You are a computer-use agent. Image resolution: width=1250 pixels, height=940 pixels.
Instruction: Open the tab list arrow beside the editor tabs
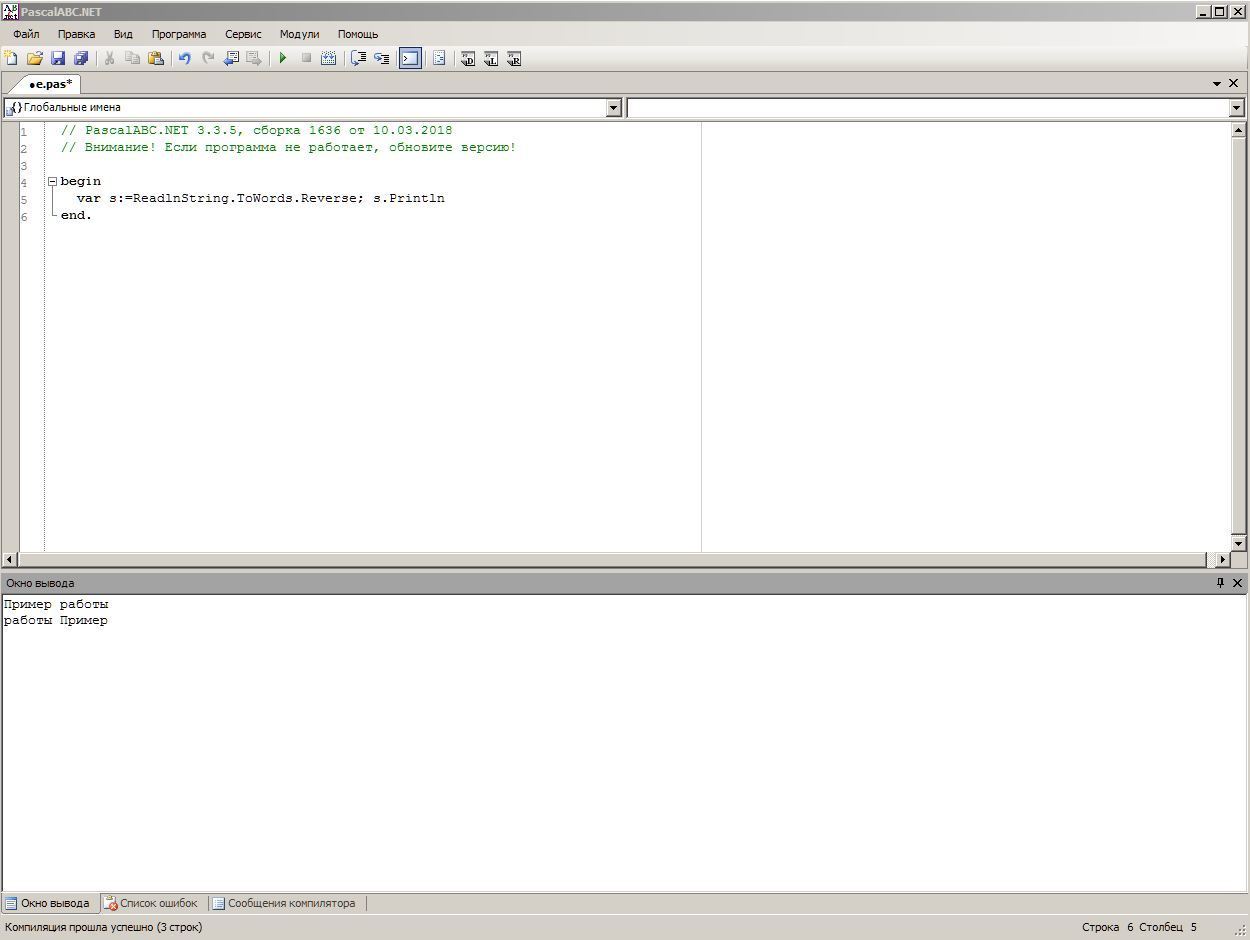coord(1217,84)
